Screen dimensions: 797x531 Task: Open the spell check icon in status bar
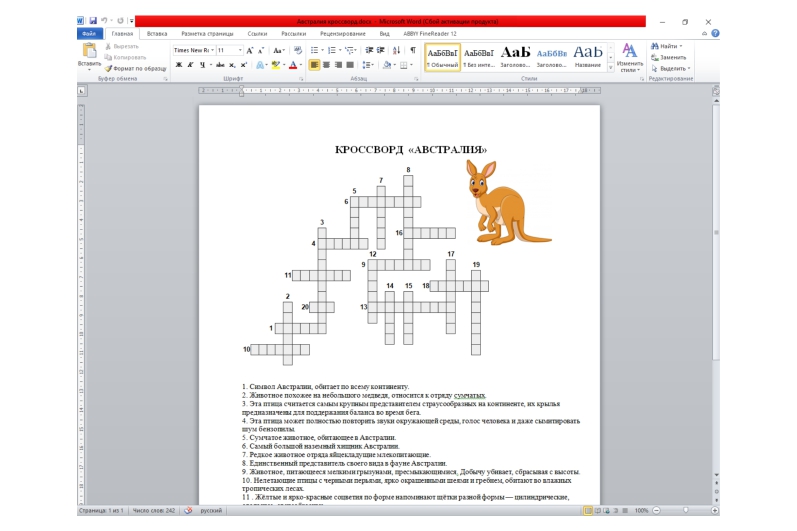pos(188,510)
